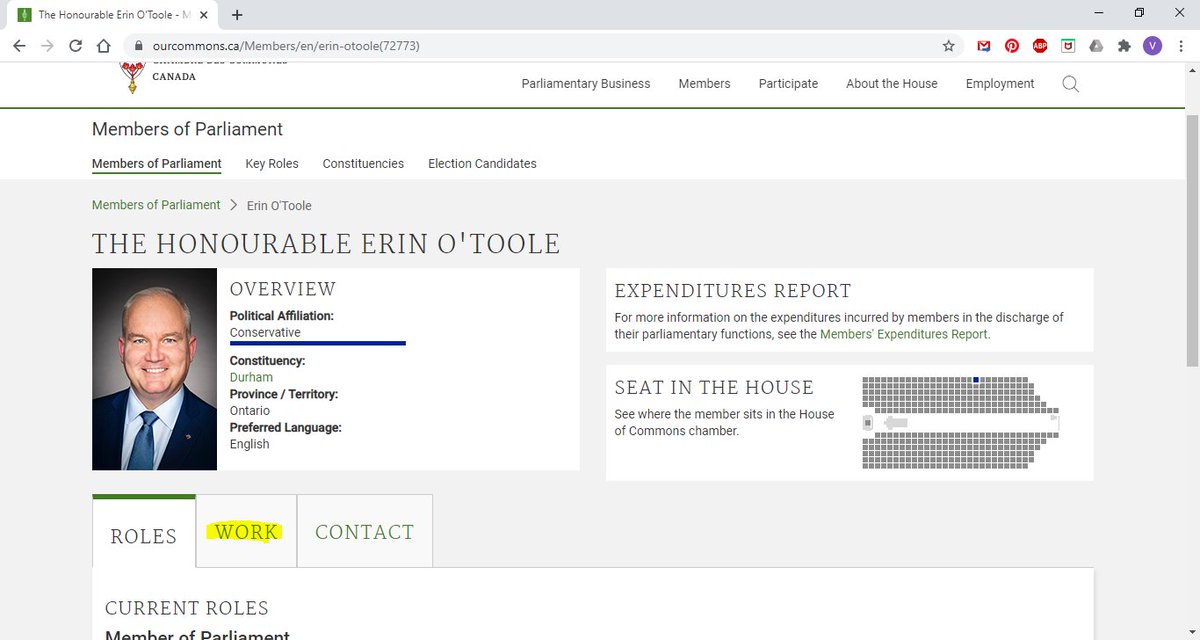Click the House chamber seating diagram

[961, 422]
